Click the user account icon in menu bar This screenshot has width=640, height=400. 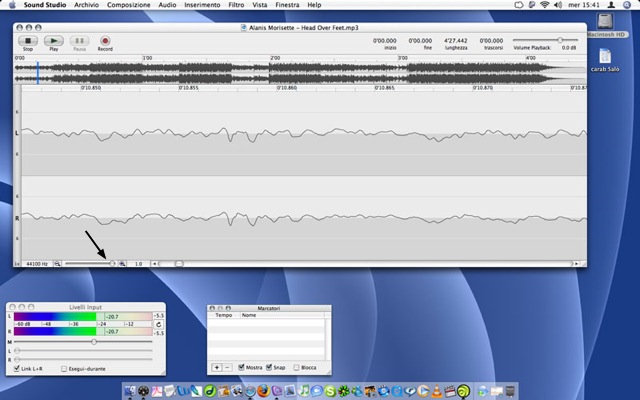pos(611,5)
